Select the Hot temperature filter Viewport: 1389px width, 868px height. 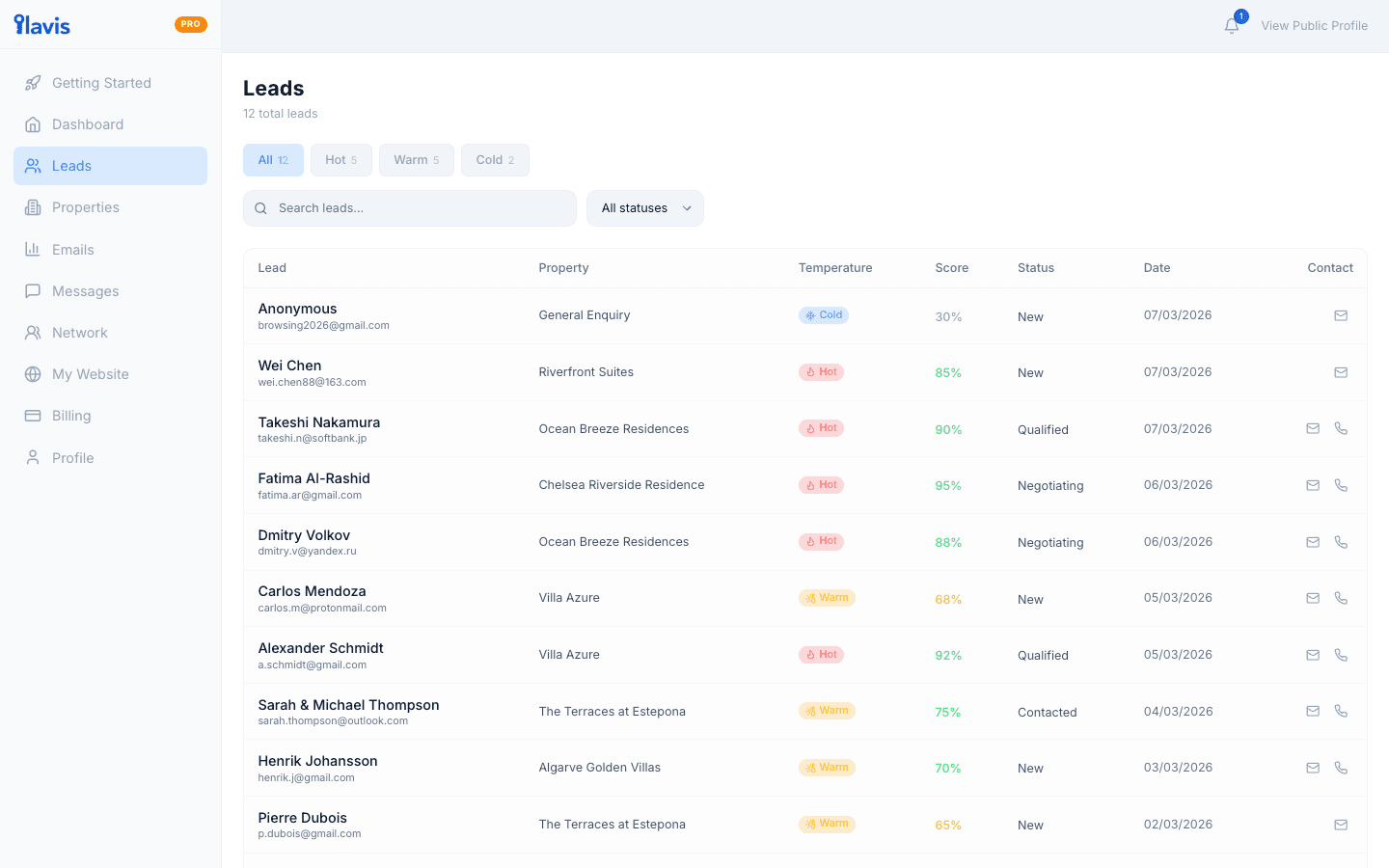click(x=340, y=159)
